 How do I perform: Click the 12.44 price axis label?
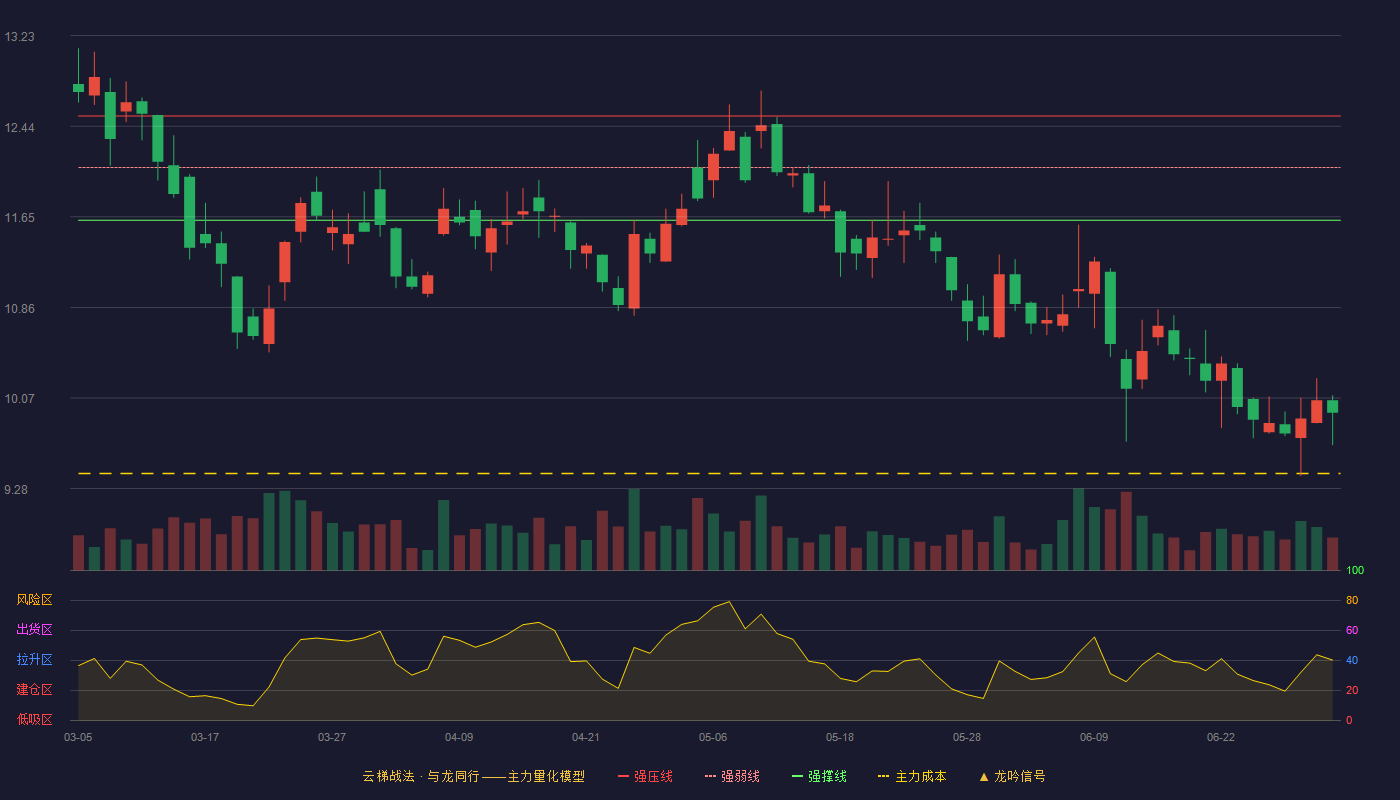[x=19, y=128]
